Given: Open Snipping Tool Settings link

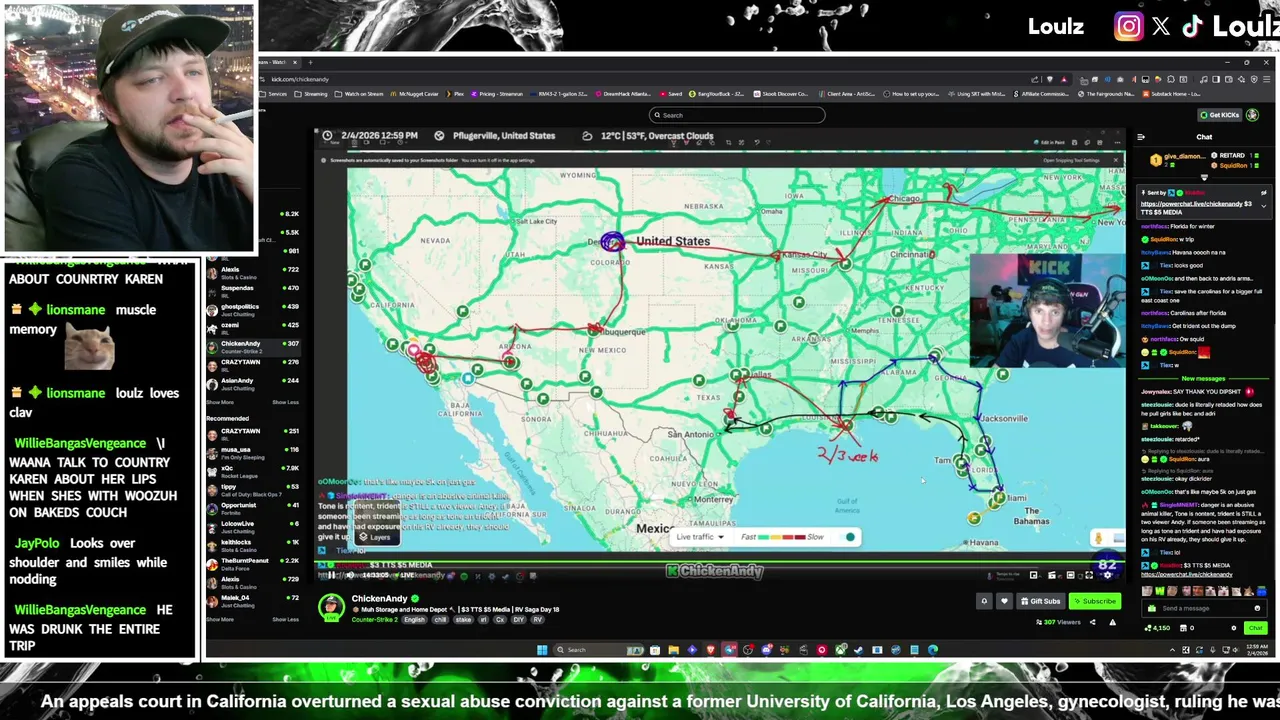Looking at the screenshot, I should pyautogui.click(x=1071, y=160).
